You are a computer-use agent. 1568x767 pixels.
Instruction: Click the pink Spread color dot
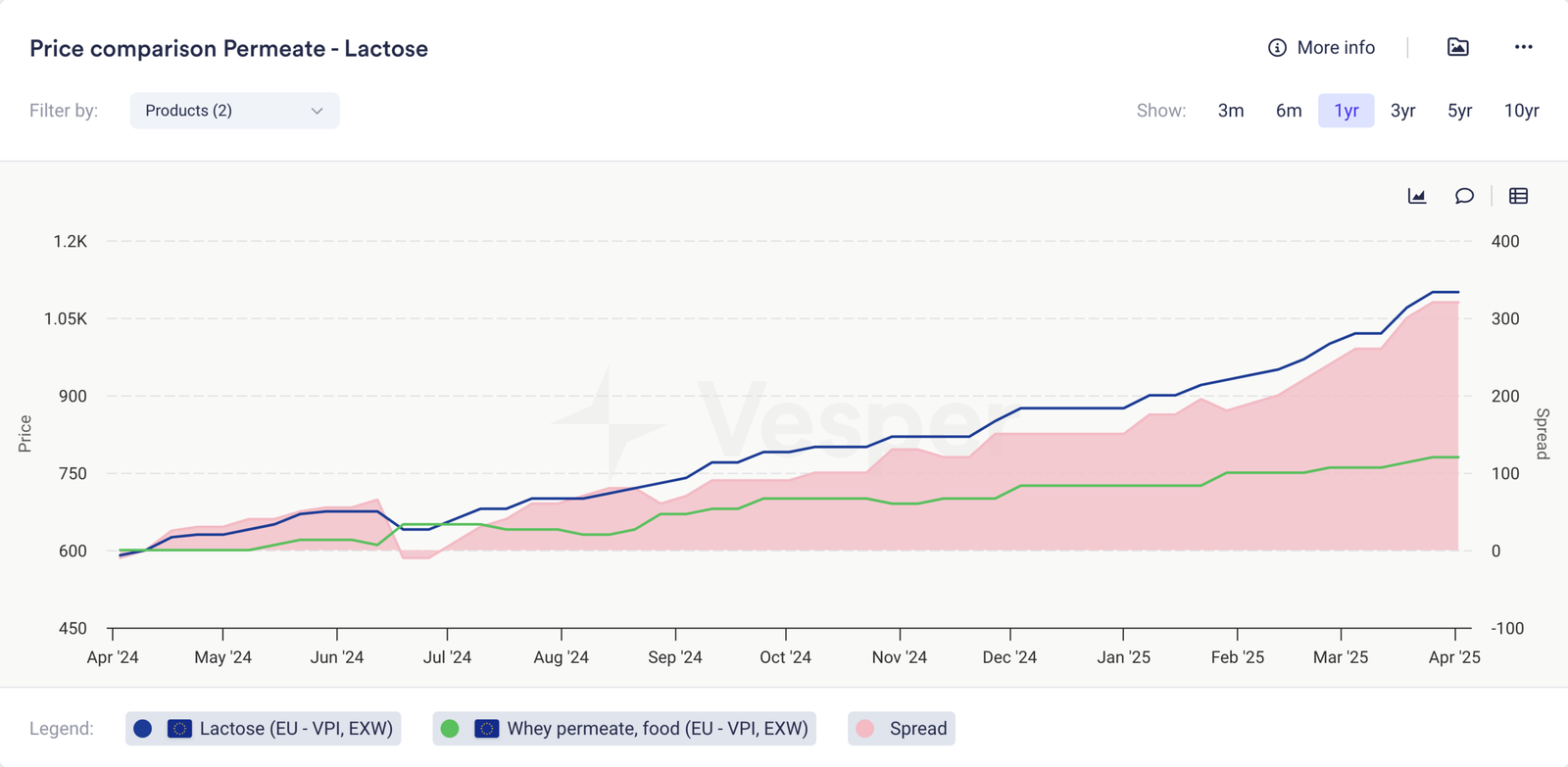pos(865,729)
